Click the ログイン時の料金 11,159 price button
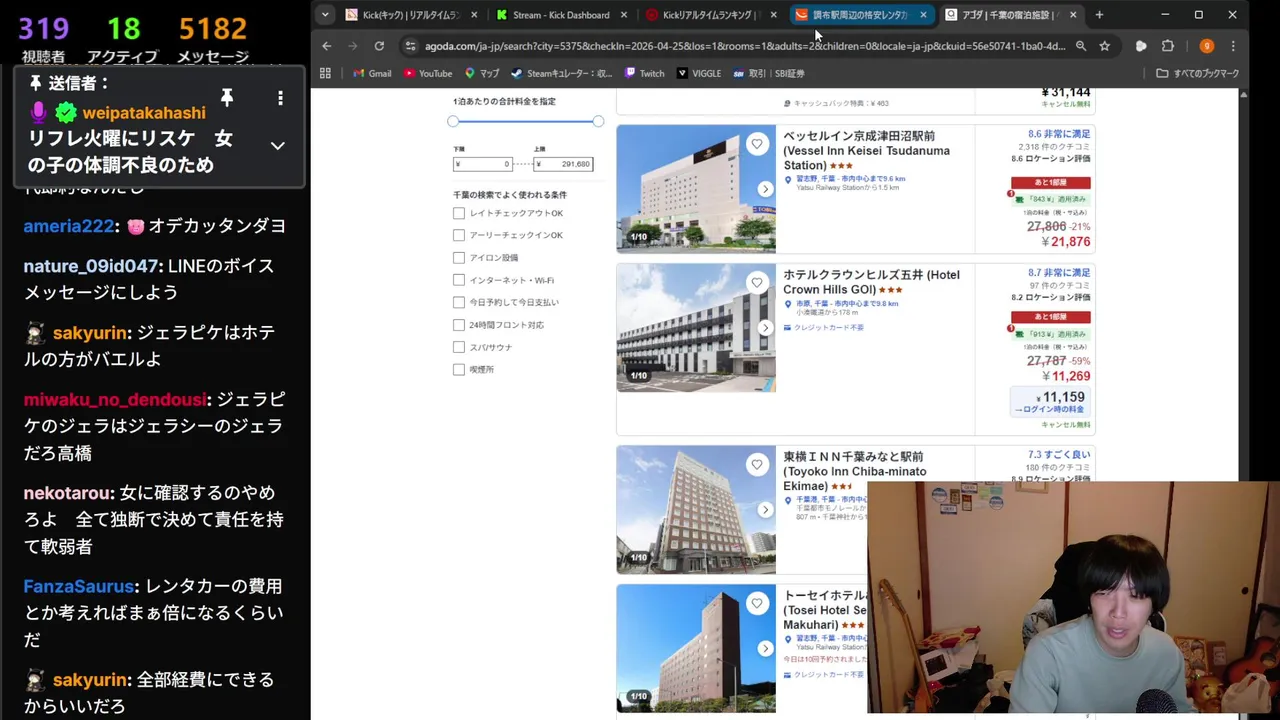1280x720 pixels. 1049,402
